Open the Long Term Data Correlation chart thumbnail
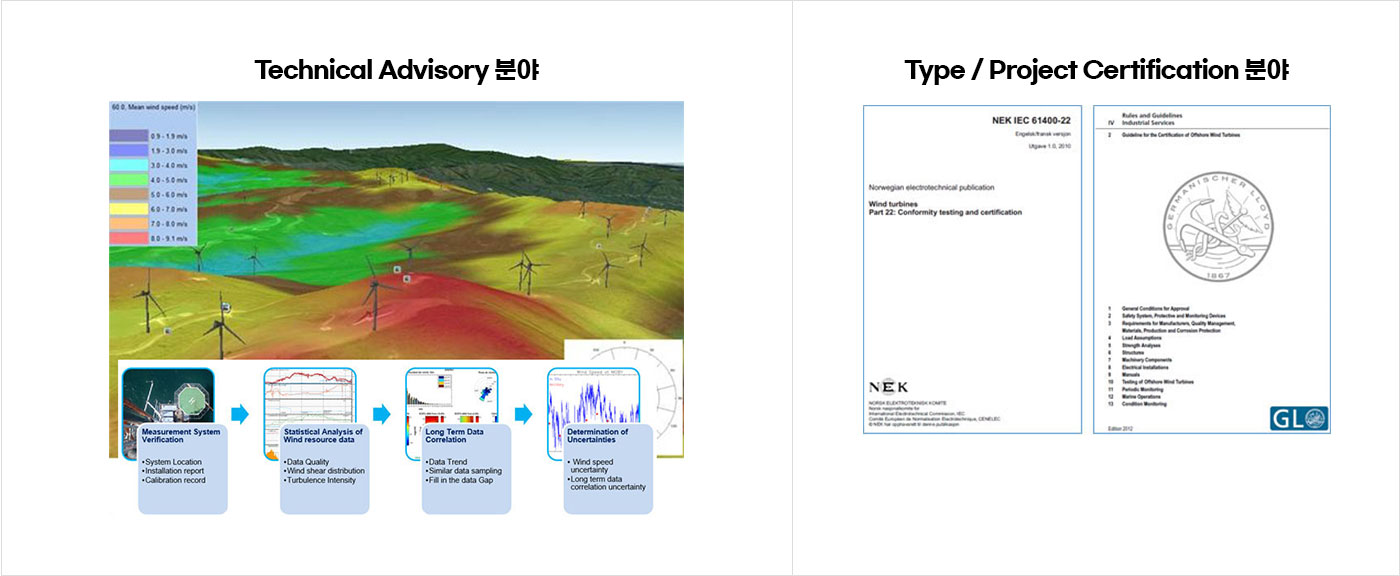The width and height of the screenshot is (1400, 576). [451, 396]
